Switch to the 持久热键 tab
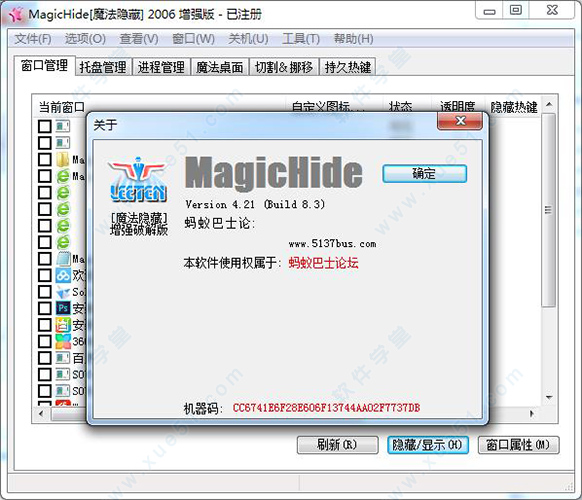This screenshot has height=500, width=582. 348,67
